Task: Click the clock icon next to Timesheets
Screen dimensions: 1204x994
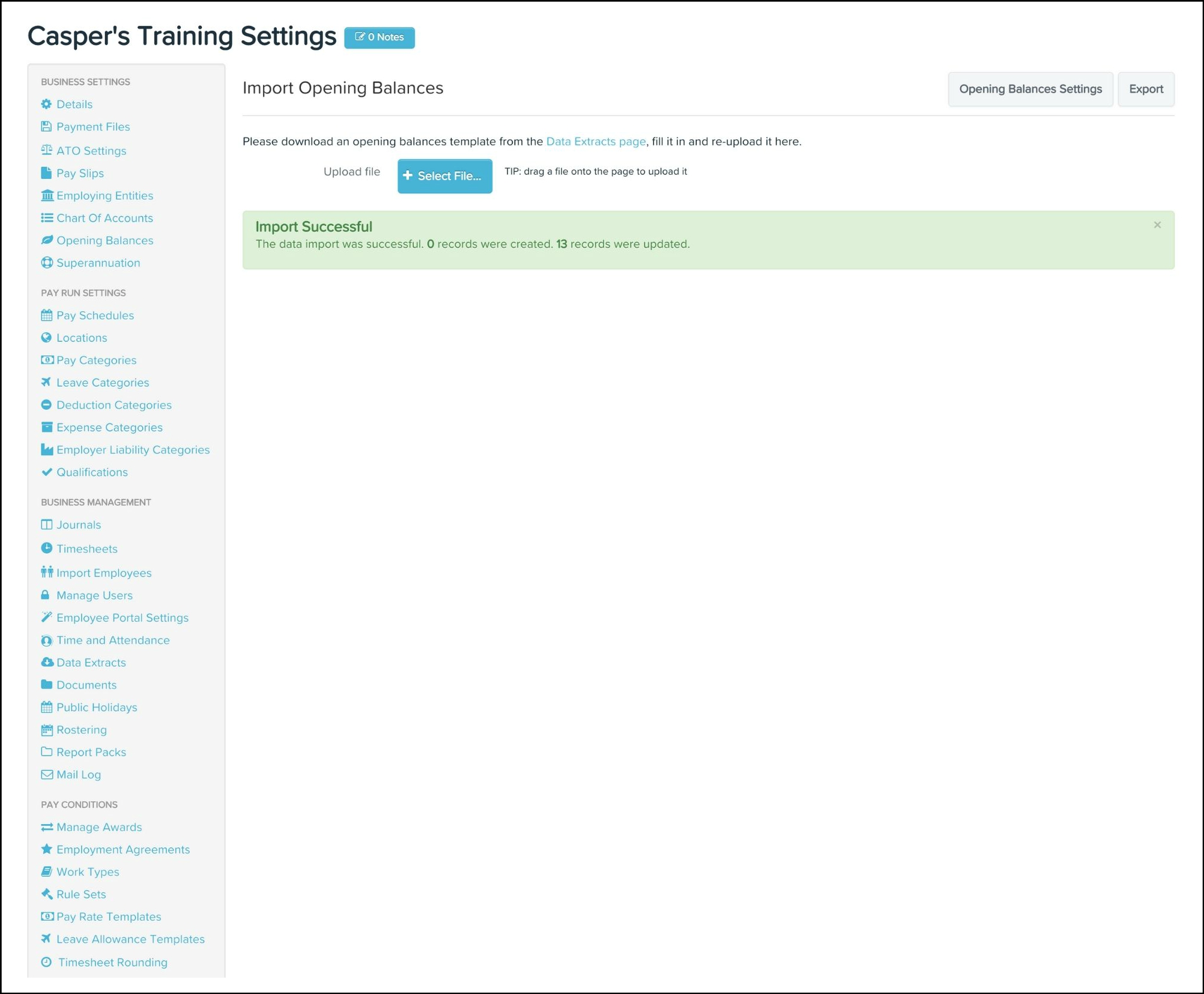Action: point(46,548)
